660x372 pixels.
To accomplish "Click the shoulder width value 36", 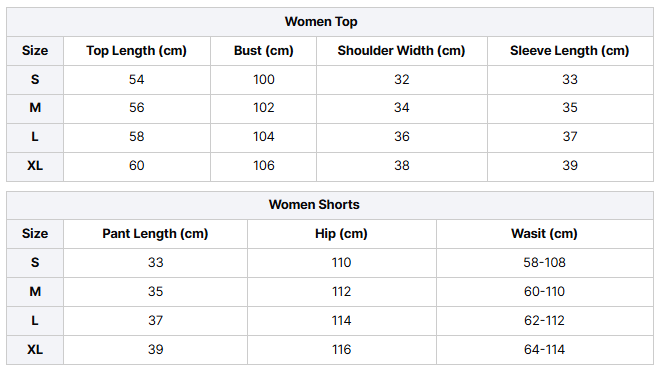I will click(402, 137).
